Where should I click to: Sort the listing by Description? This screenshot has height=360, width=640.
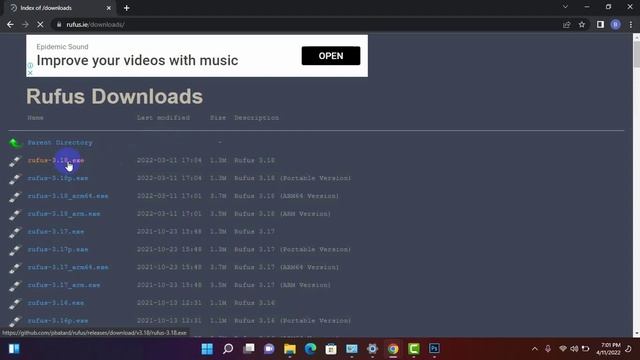tap(256, 118)
